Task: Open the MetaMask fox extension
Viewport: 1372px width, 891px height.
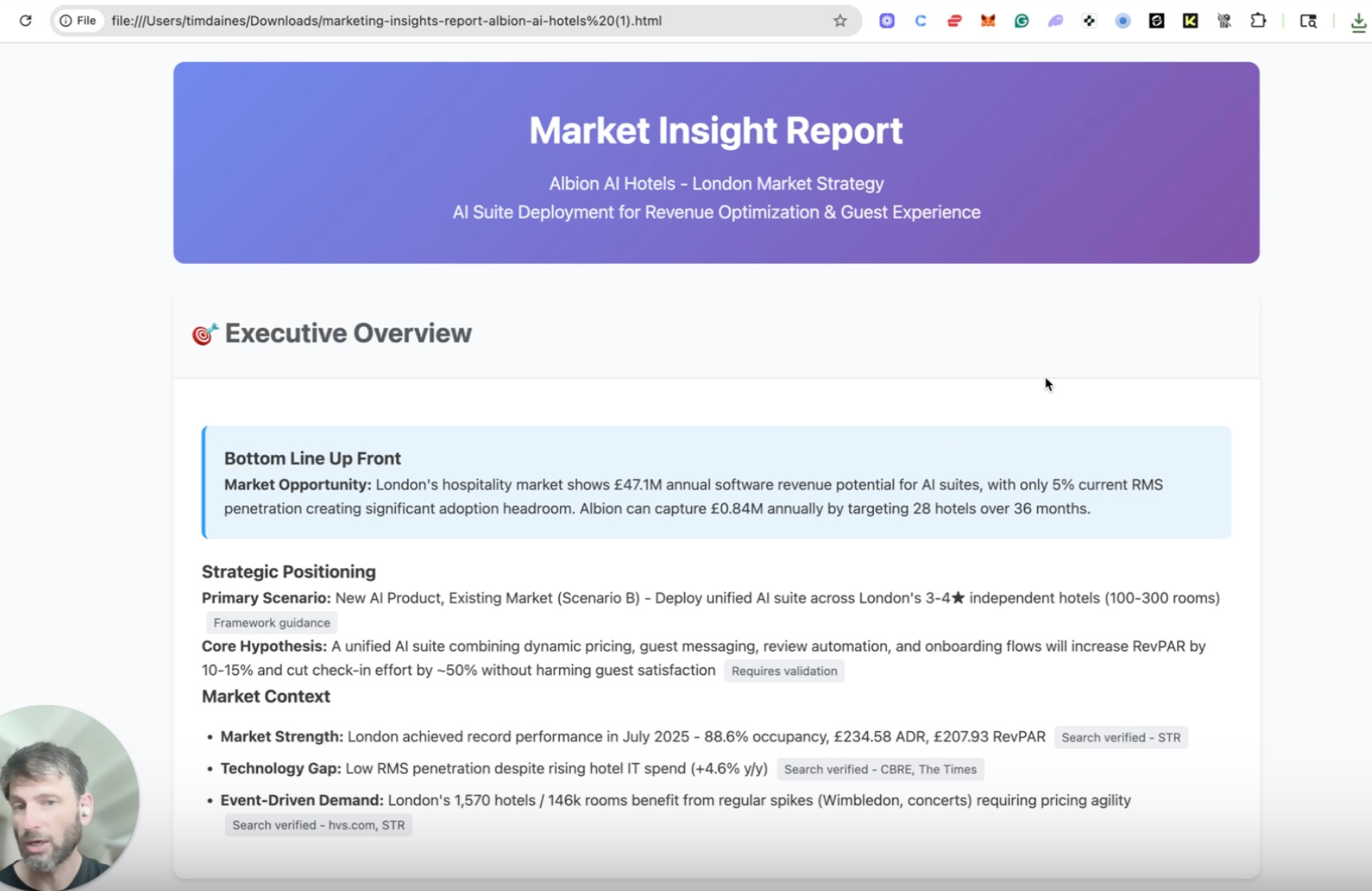Action: 988,21
